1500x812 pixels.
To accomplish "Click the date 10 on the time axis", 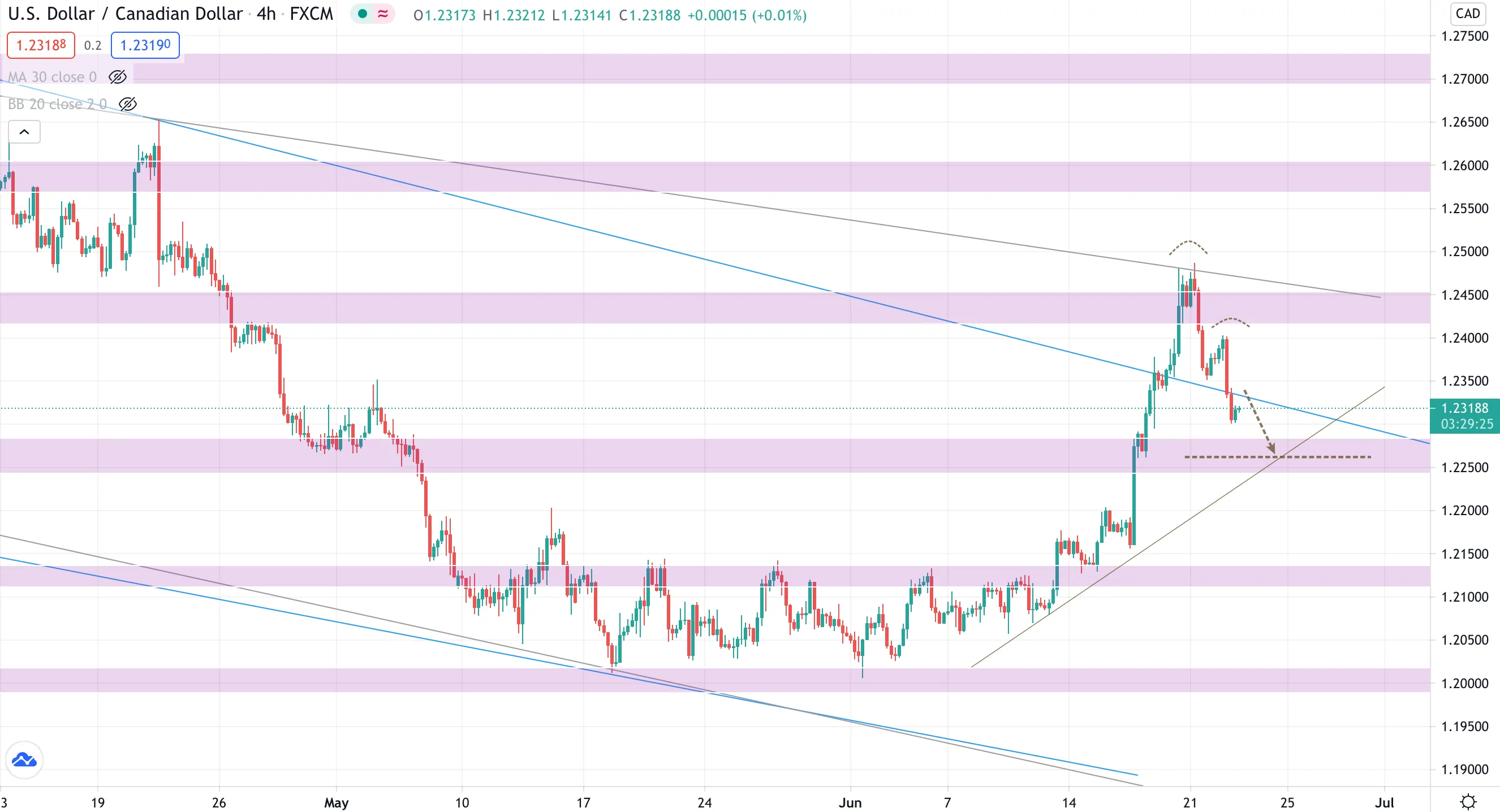I will click(462, 803).
